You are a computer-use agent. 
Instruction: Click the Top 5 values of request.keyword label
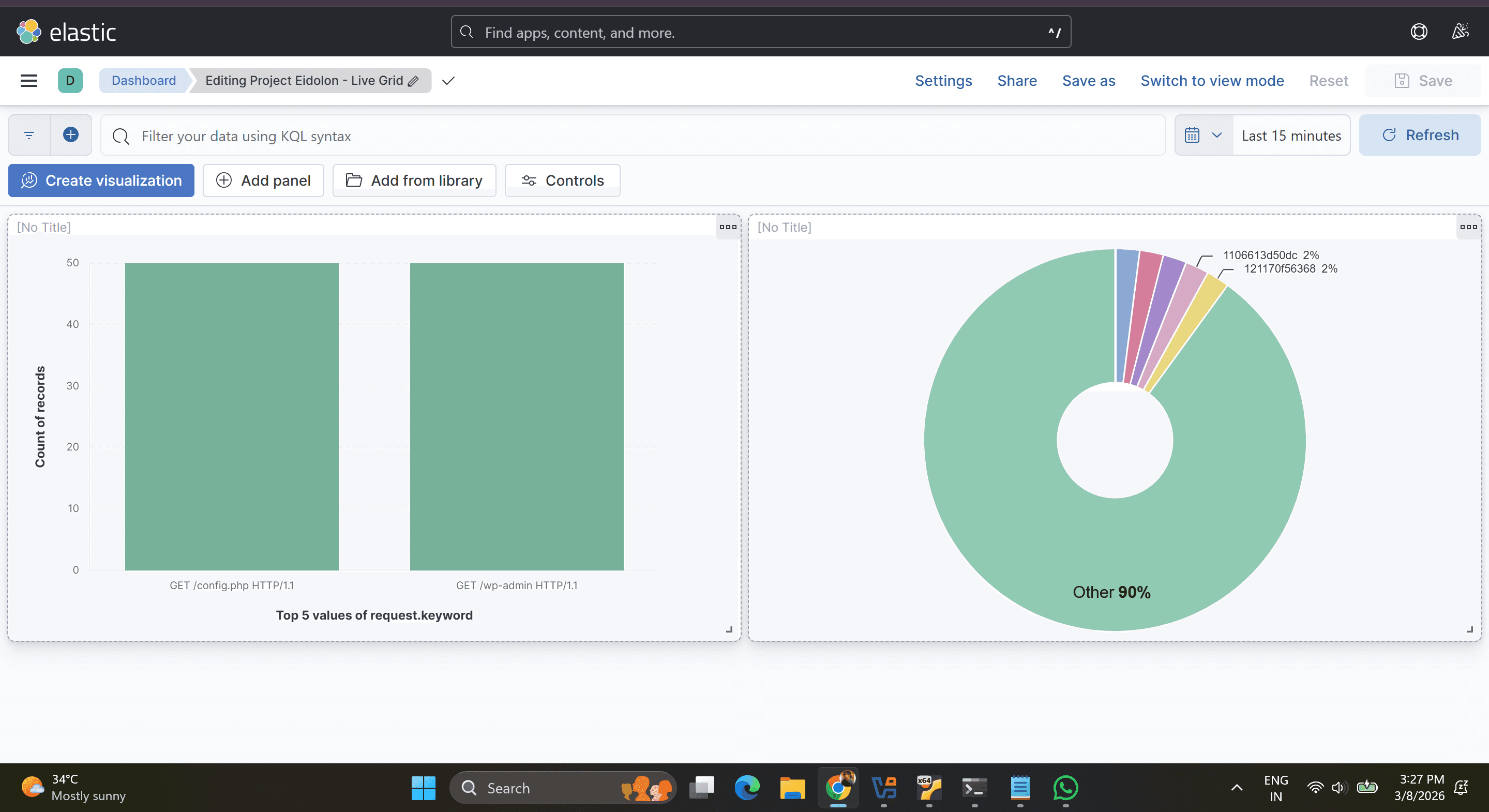click(374, 615)
